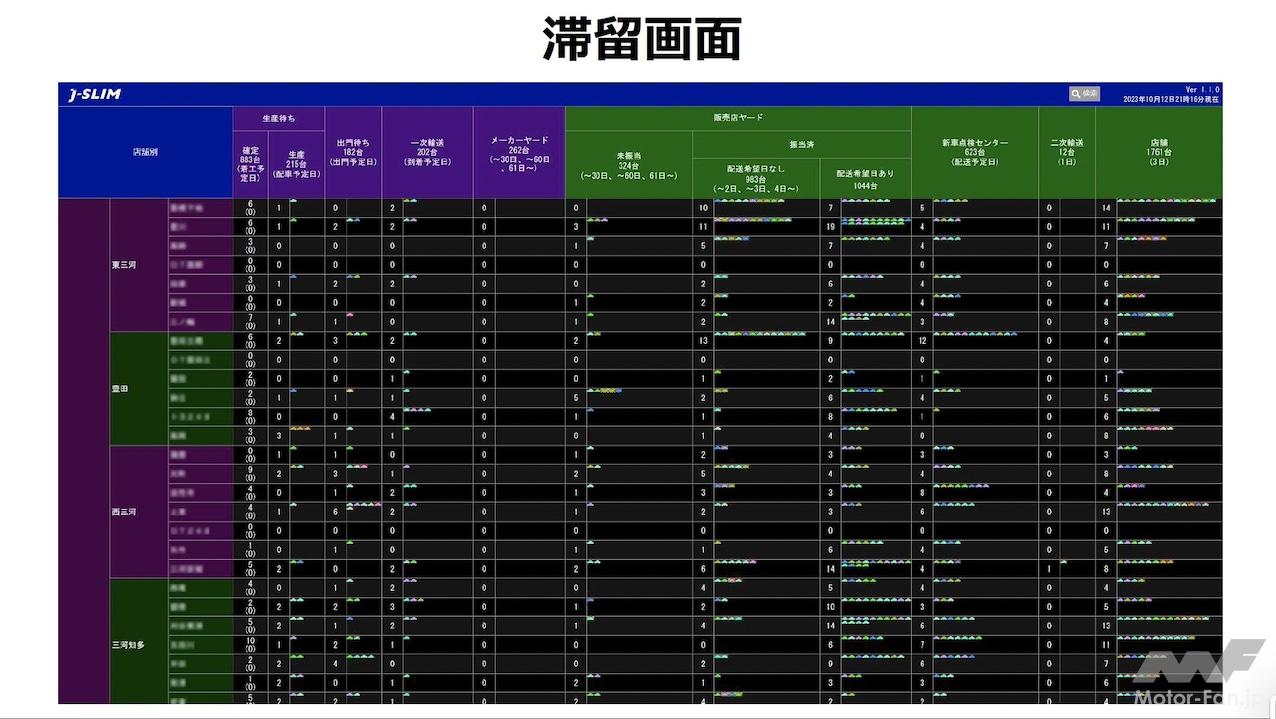Select the 販売店ヤード group header
Screen dimensions: 1276x719
point(737,118)
